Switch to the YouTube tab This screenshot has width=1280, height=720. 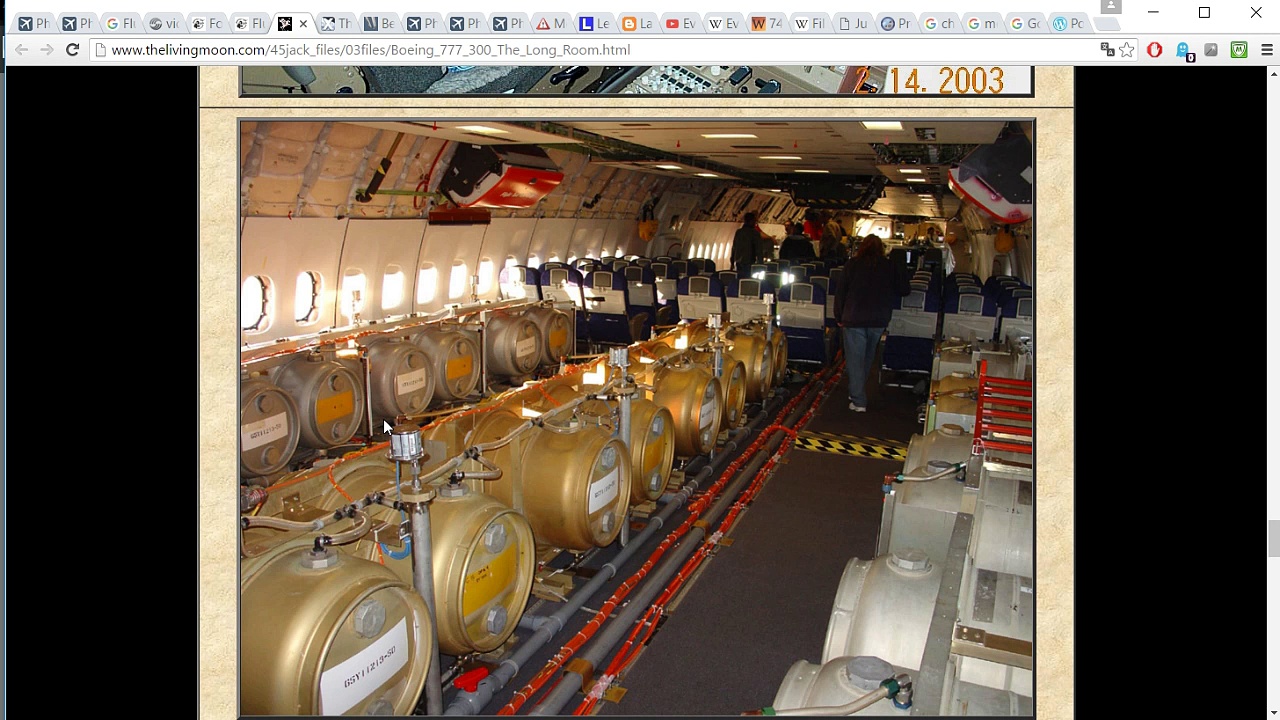(680, 23)
